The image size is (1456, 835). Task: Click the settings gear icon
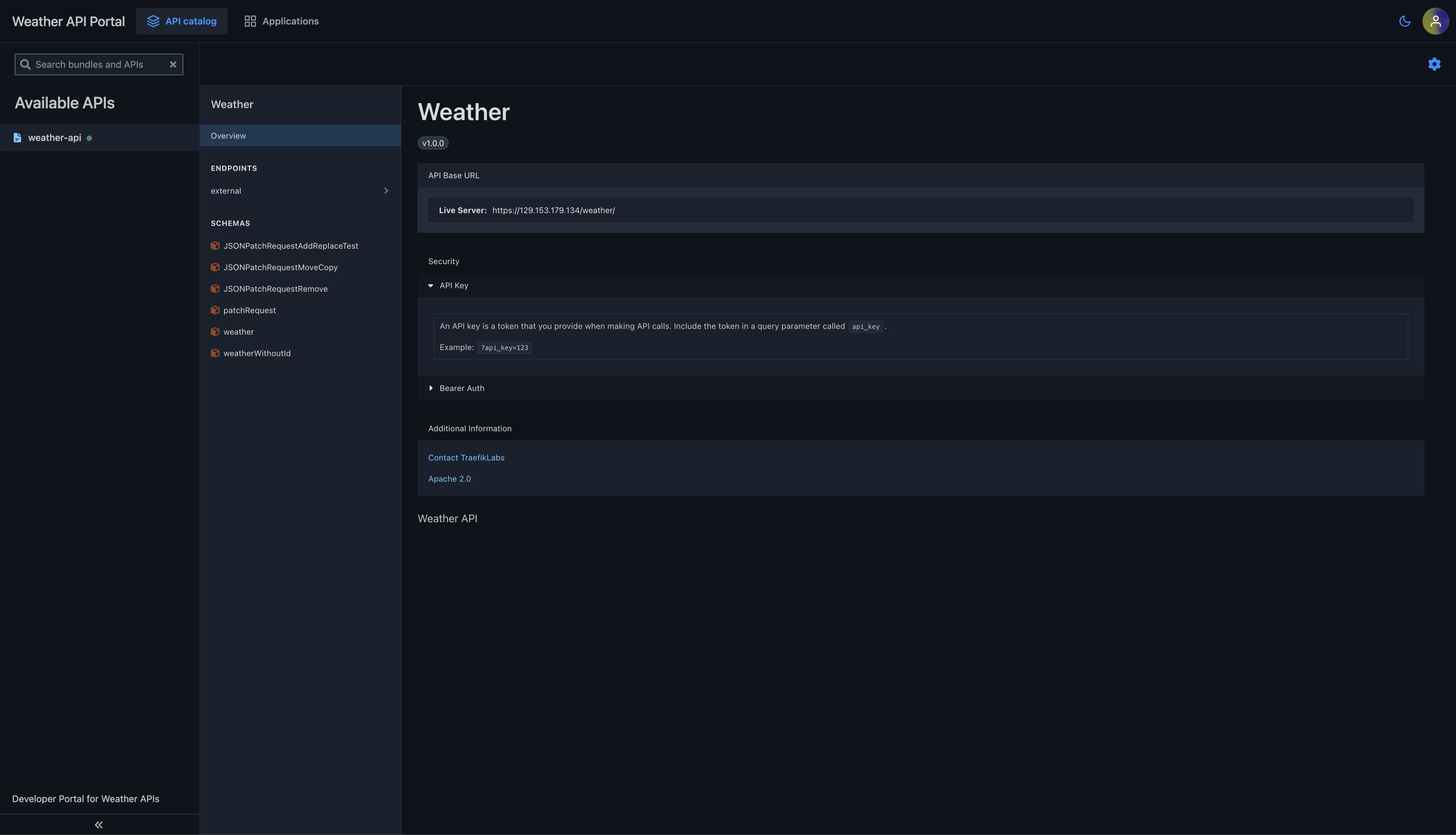click(1434, 64)
